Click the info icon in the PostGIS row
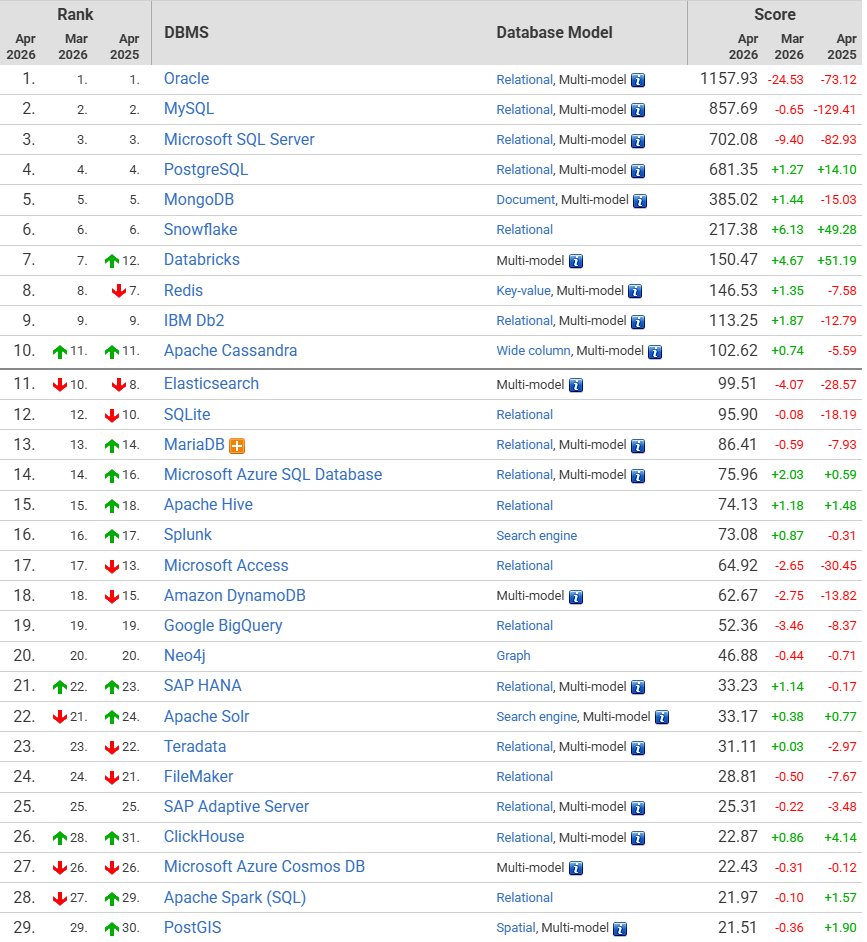This screenshot has width=867, height=942. pos(620,929)
